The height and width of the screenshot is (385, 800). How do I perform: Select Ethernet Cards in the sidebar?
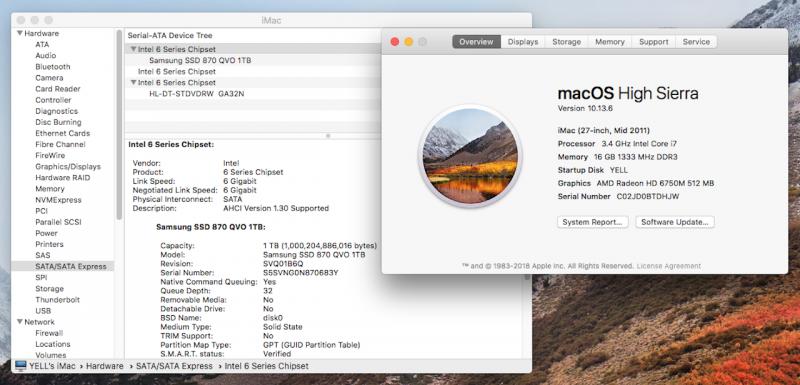pyautogui.click(x=62, y=133)
